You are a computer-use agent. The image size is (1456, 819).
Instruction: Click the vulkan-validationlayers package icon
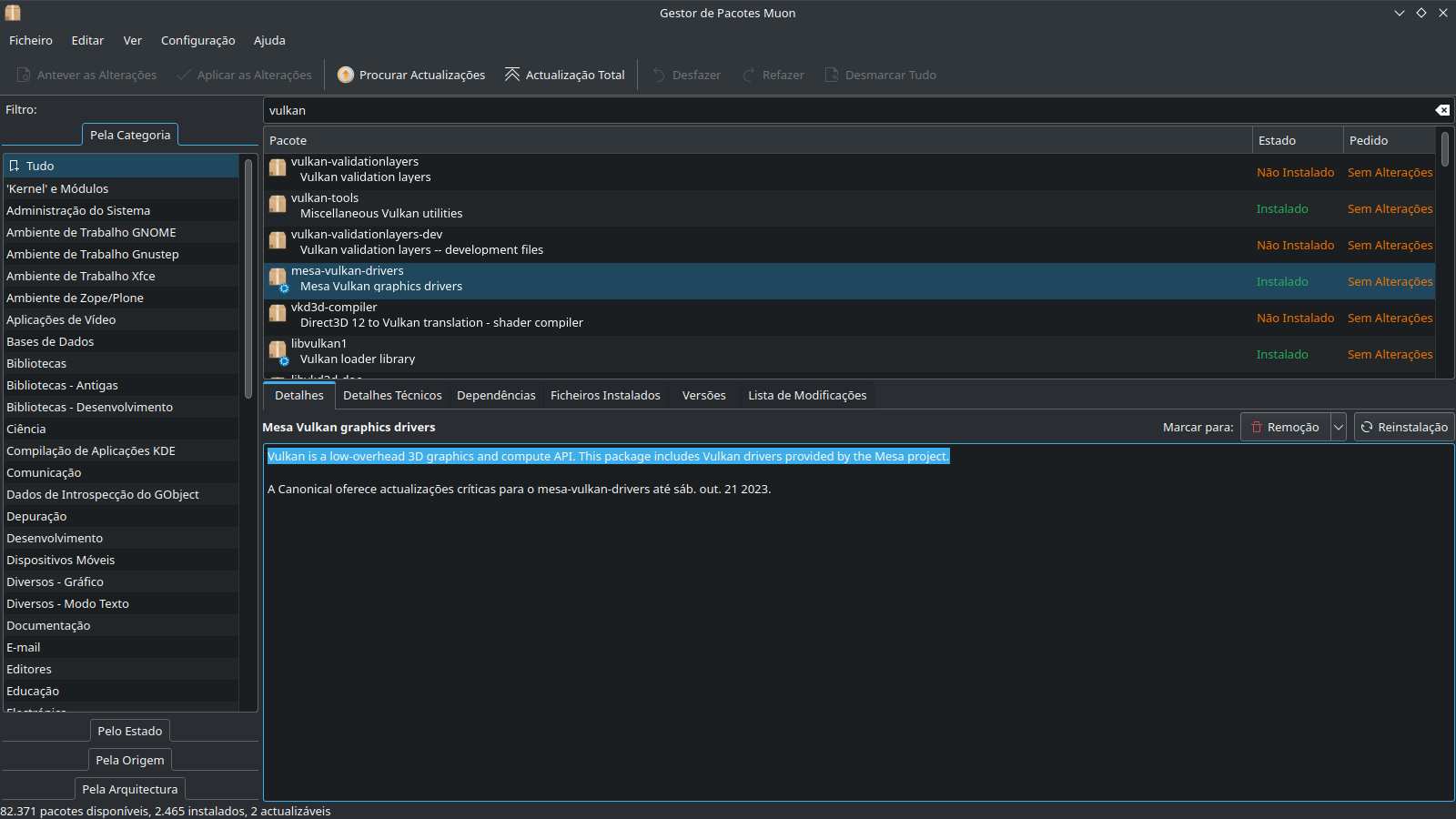(278, 167)
